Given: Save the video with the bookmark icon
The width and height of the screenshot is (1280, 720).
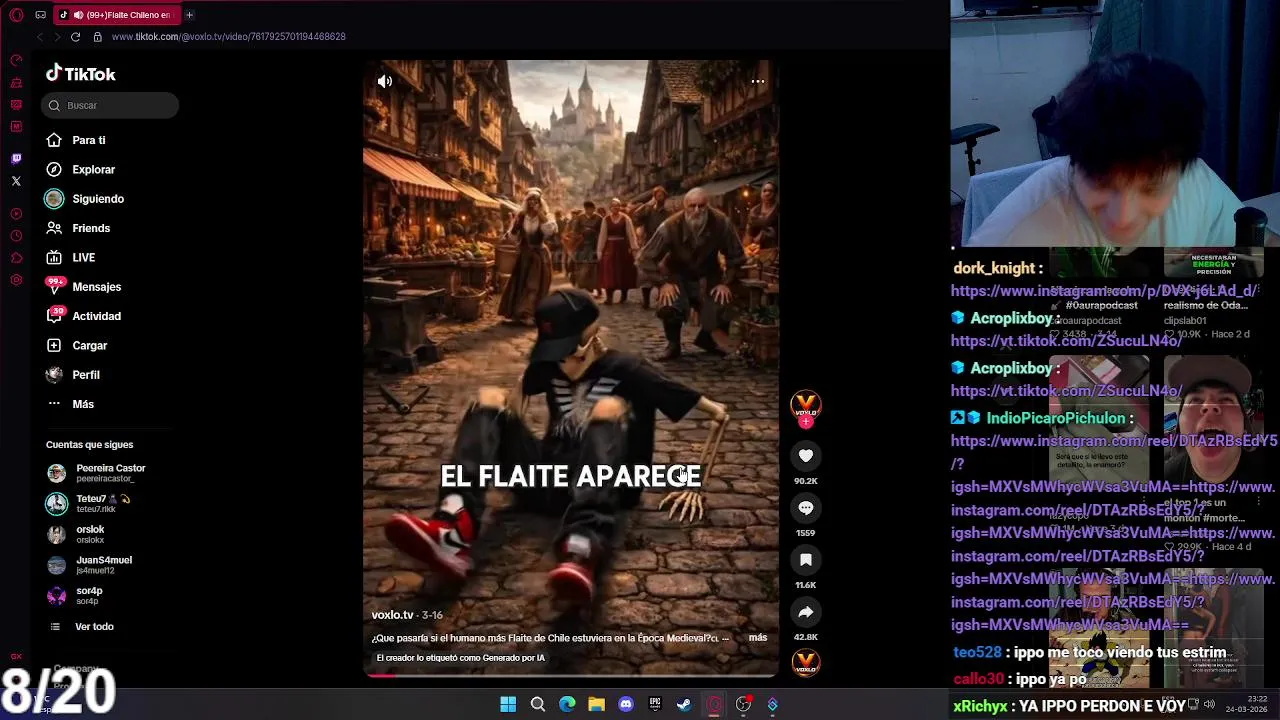Looking at the screenshot, I should (x=806, y=560).
